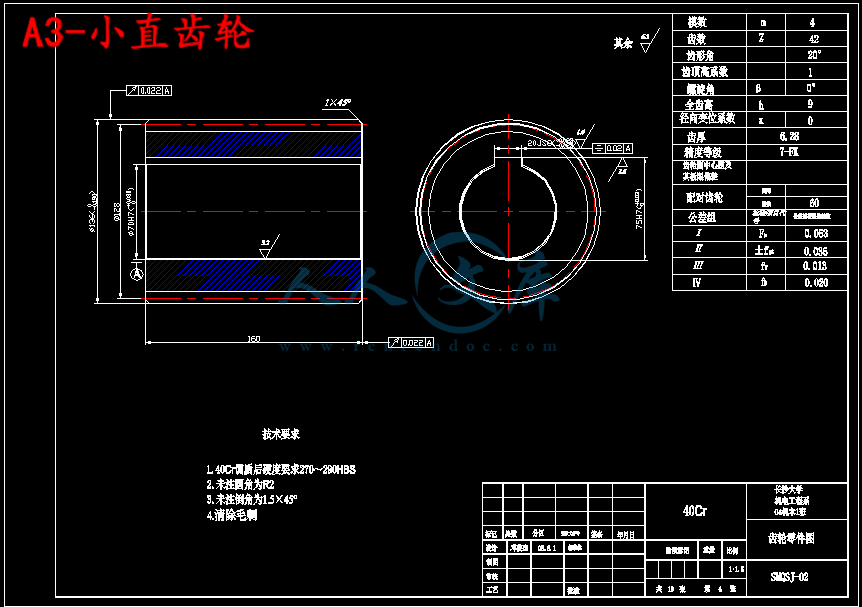
Task: Click the '0.013' value in group III row
Action: 815,266
